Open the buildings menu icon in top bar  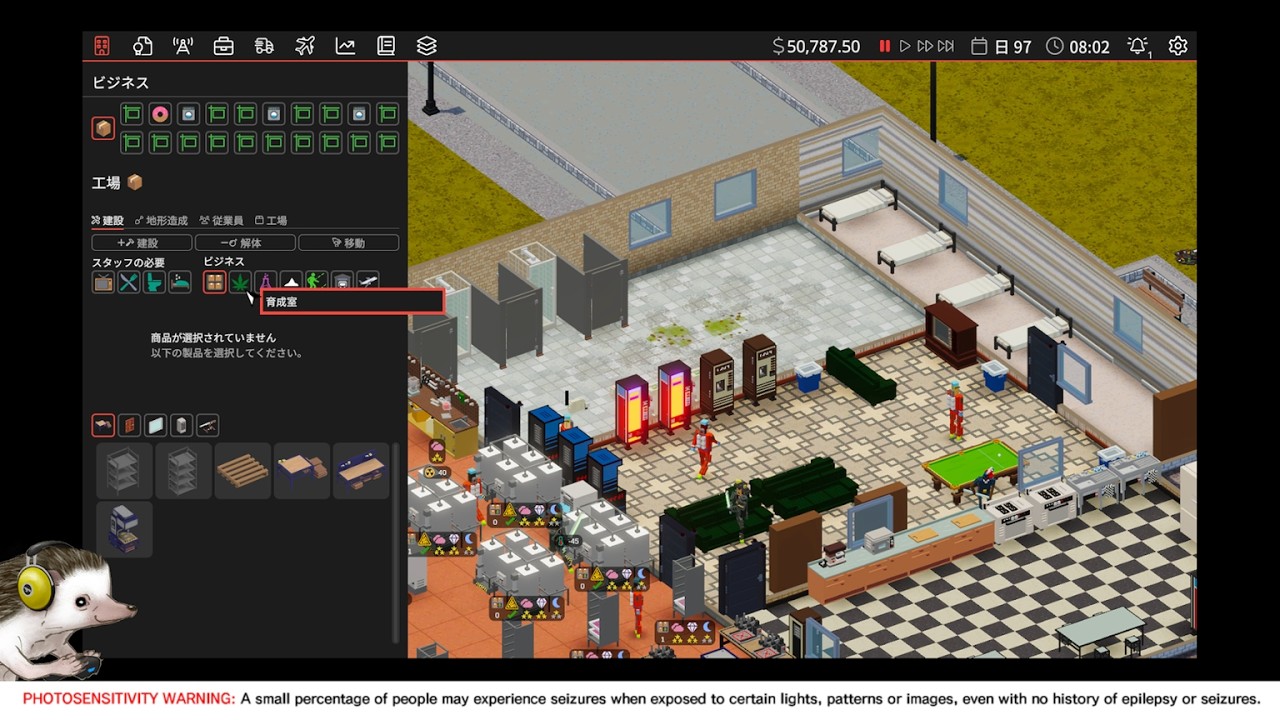pyautogui.click(x=102, y=46)
